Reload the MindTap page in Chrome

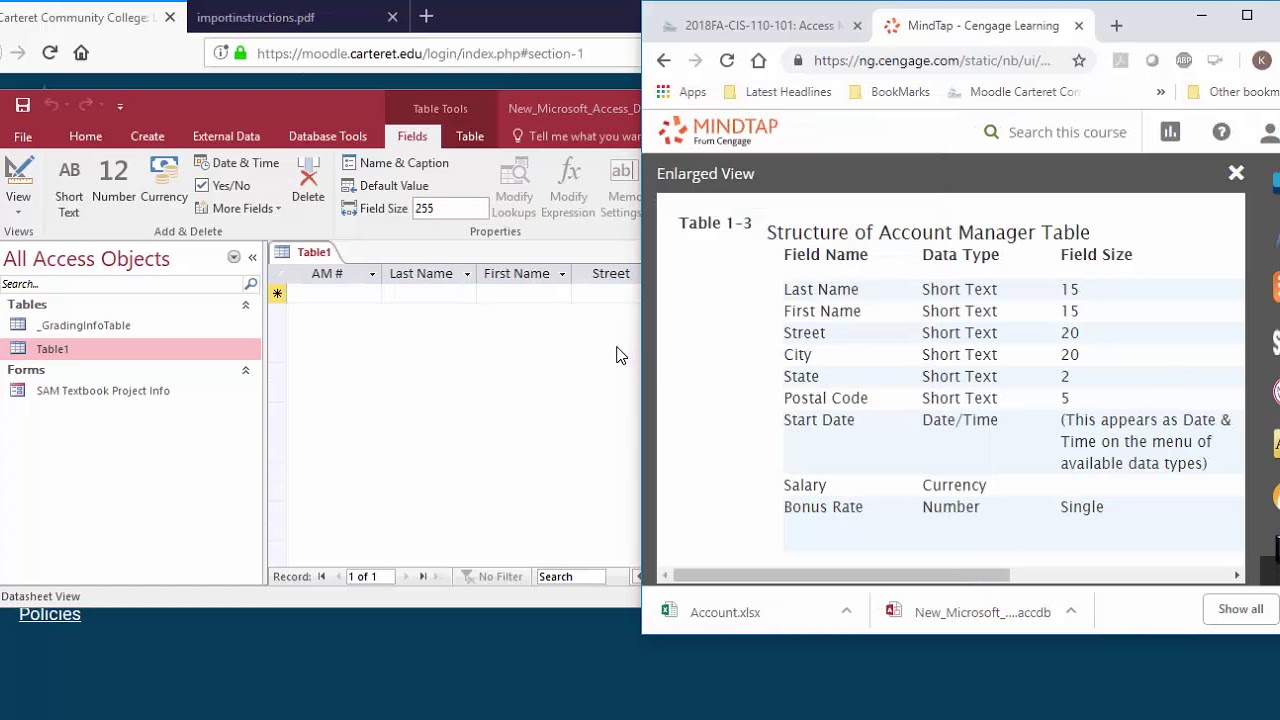pyautogui.click(x=727, y=61)
